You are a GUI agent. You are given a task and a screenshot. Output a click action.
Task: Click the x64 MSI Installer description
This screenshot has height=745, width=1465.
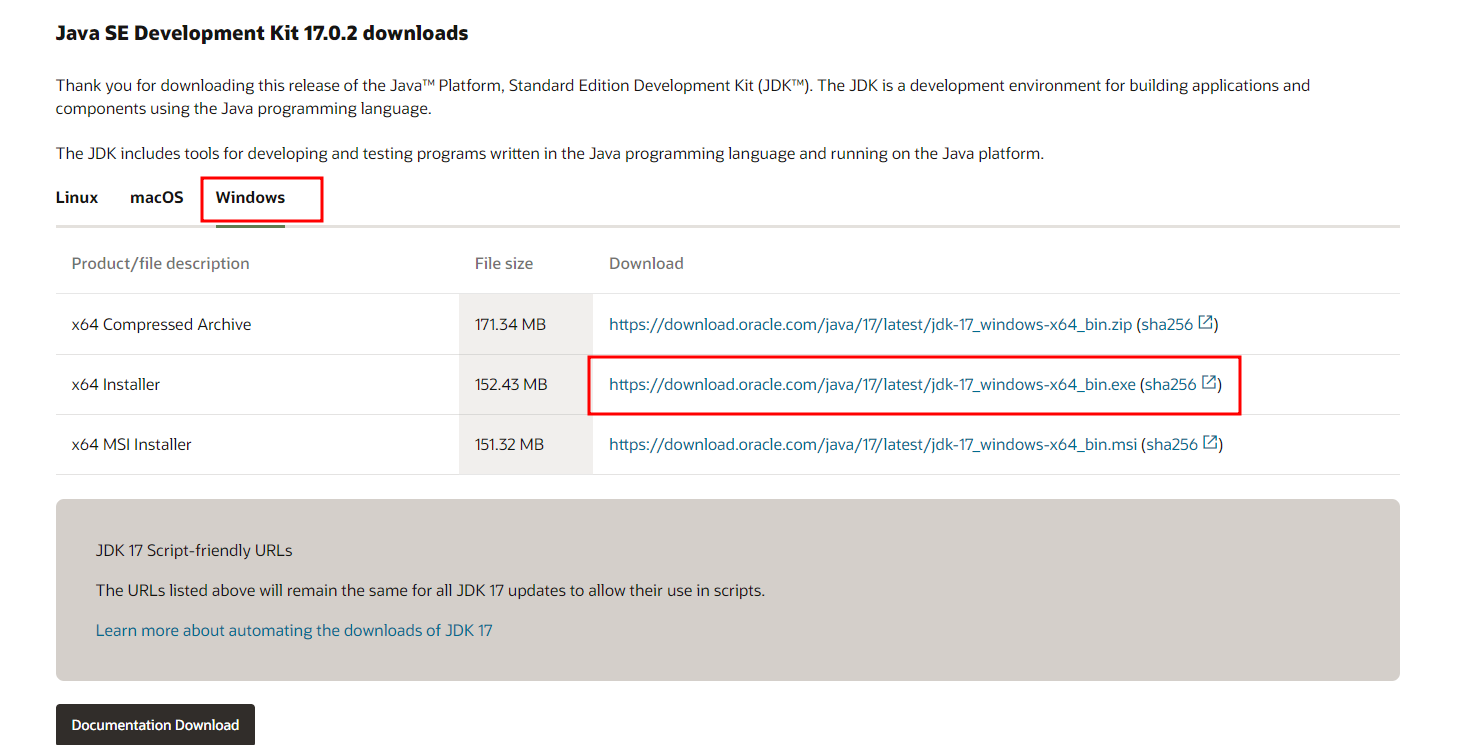131,445
